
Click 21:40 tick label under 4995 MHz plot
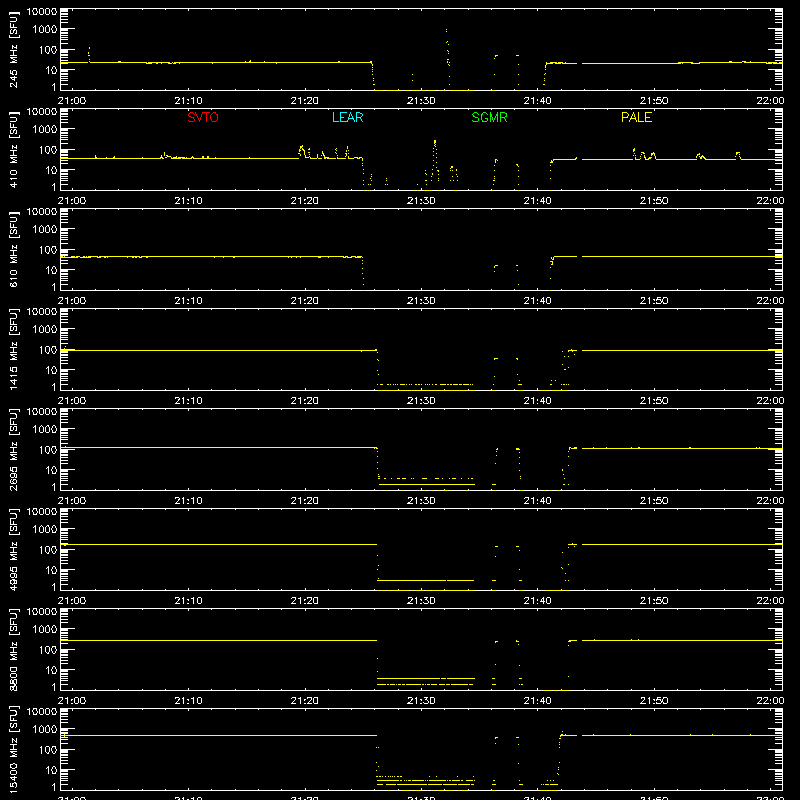click(537, 601)
